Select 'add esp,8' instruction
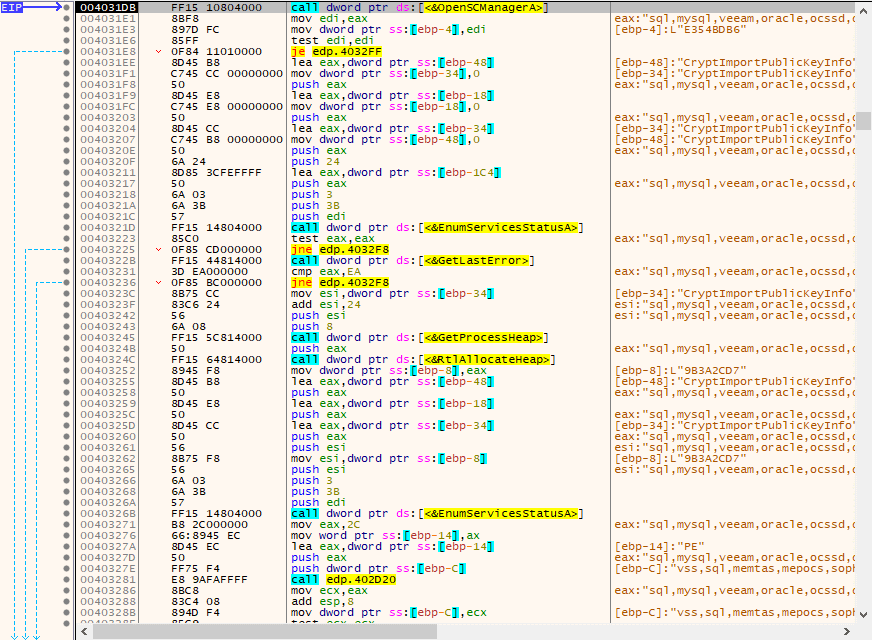This screenshot has width=872, height=640. (322, 602)
